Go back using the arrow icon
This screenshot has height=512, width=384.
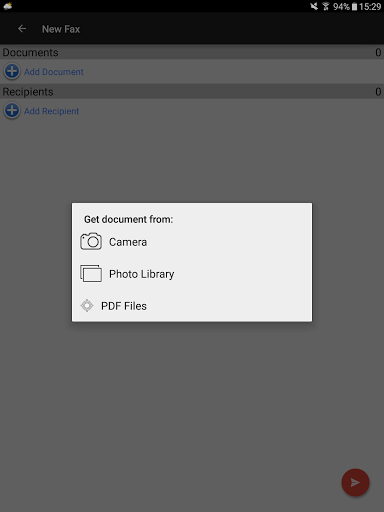[x=22, y=29]
